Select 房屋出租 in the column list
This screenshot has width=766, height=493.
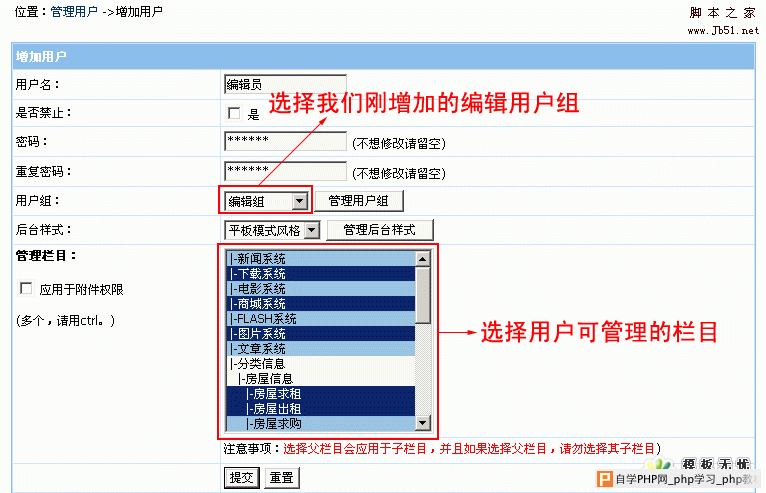pos(320,408)
